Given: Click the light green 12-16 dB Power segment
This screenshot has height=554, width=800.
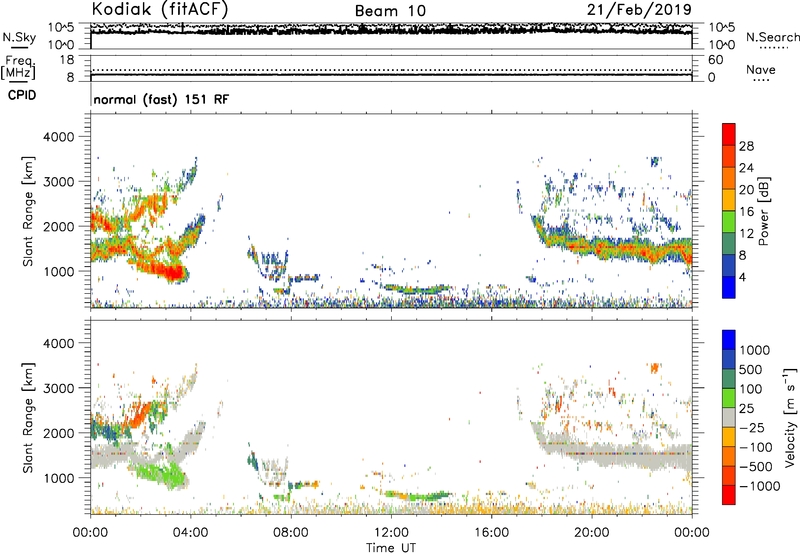Looking at the screenshot, I should point(729,222).
